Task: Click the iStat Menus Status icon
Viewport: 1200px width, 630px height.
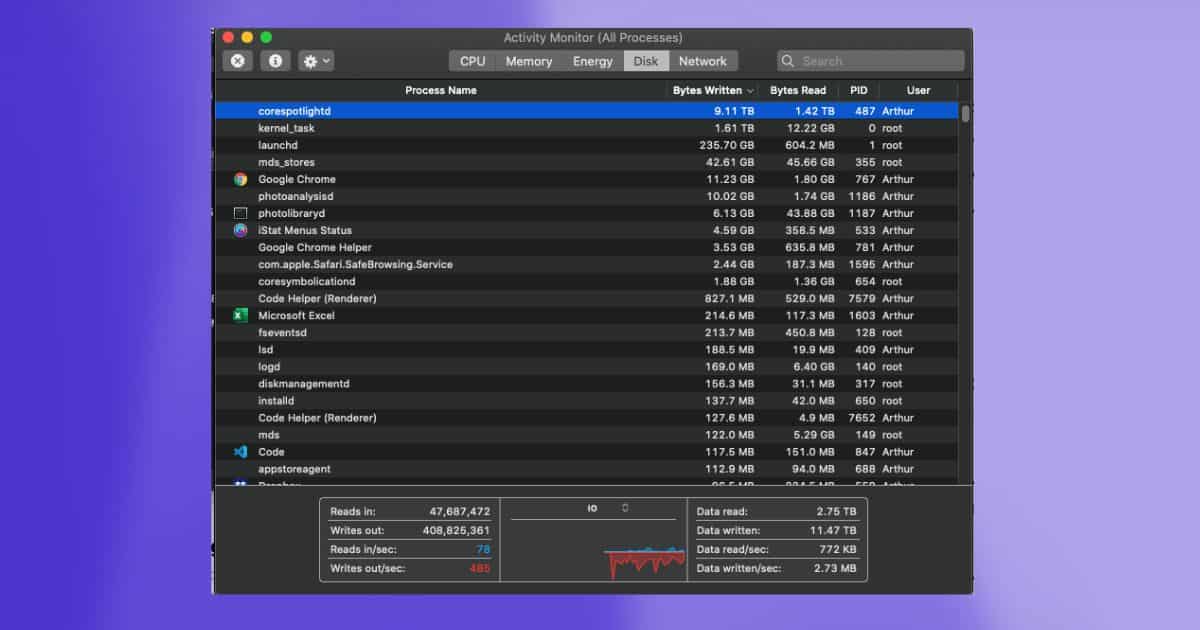Action: pos(240,231)
